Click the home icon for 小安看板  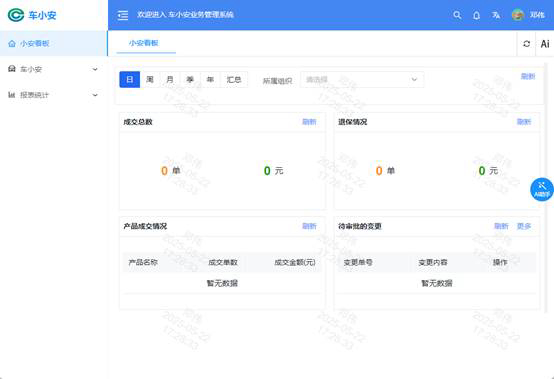tap(12, 43)
